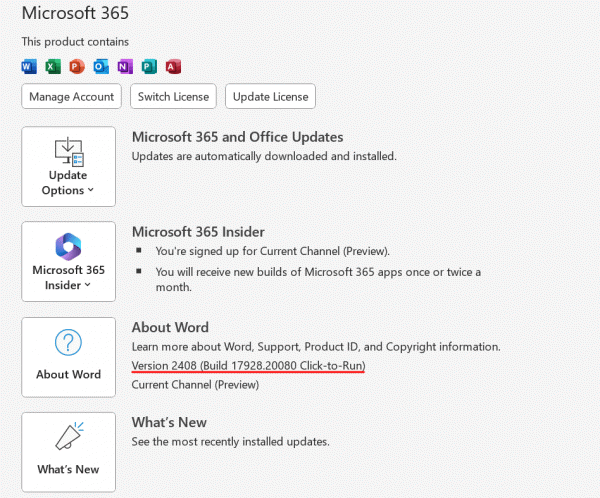Open the About Word dialog

point(68,357)
